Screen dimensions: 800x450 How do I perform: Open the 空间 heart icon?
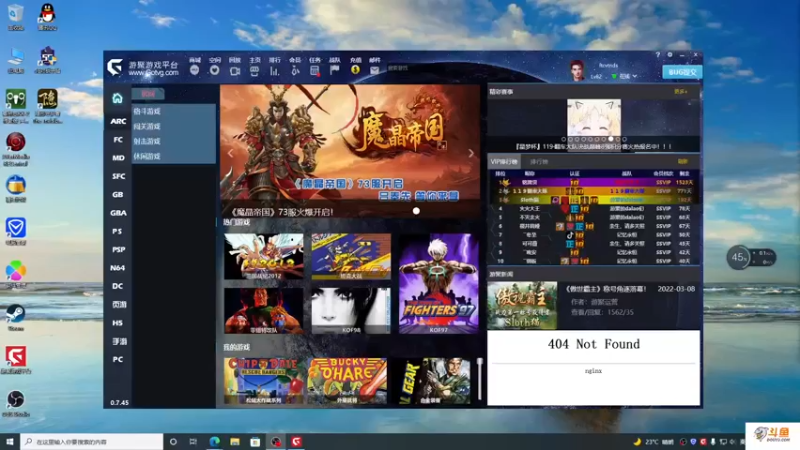click(214, 70)
